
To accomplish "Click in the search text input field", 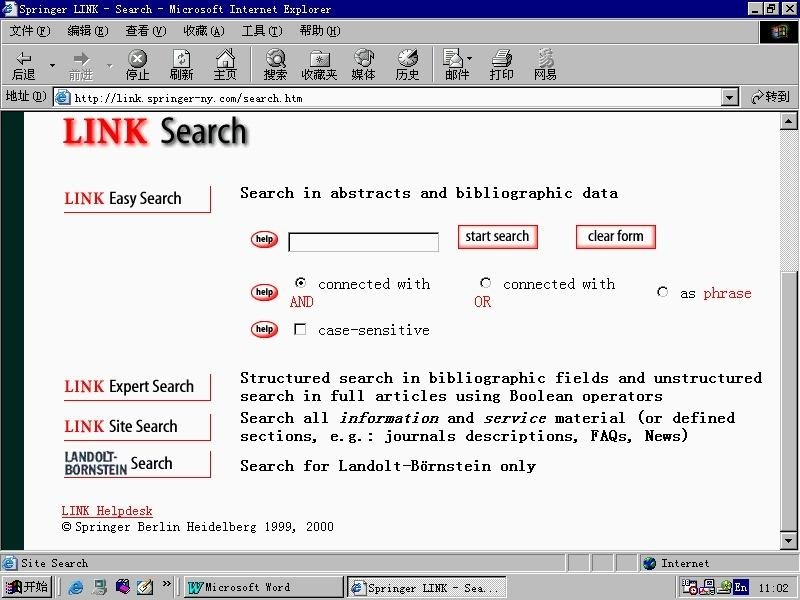I will (x=363, y=242).
